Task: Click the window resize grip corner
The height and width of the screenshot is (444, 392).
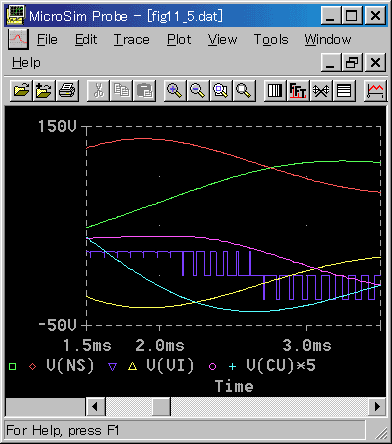Action: pyautogui.click(x=380, y=433)
